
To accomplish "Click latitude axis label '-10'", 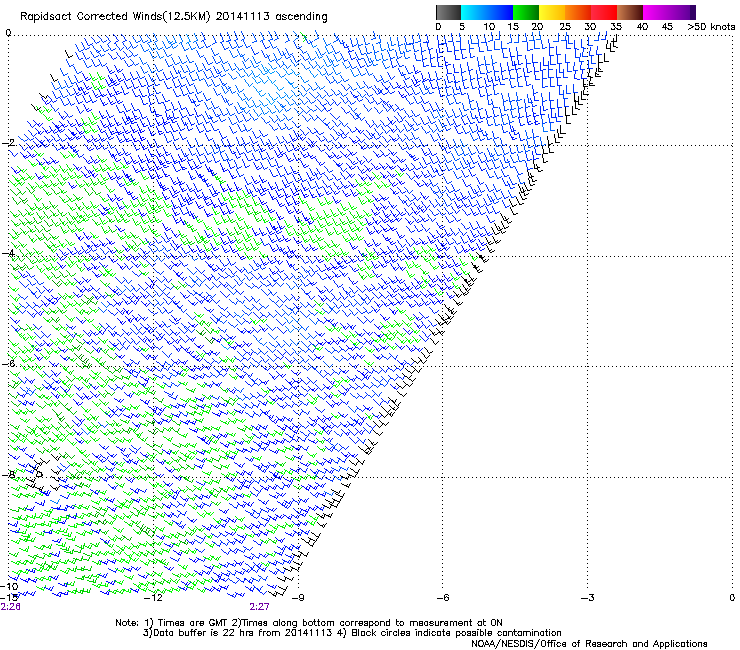I will click(x=9, y=586).
